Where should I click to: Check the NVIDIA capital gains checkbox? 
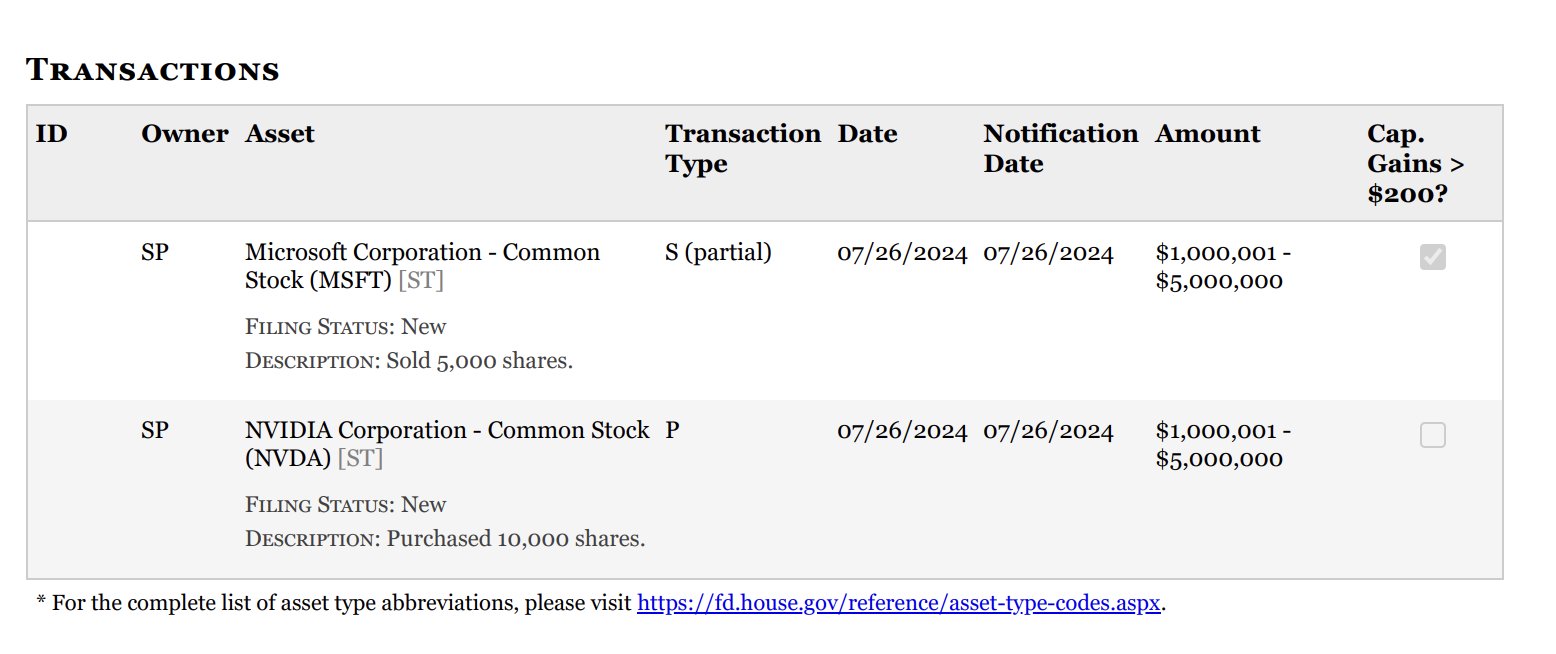pyautogui.click(x=1432, y=435)
